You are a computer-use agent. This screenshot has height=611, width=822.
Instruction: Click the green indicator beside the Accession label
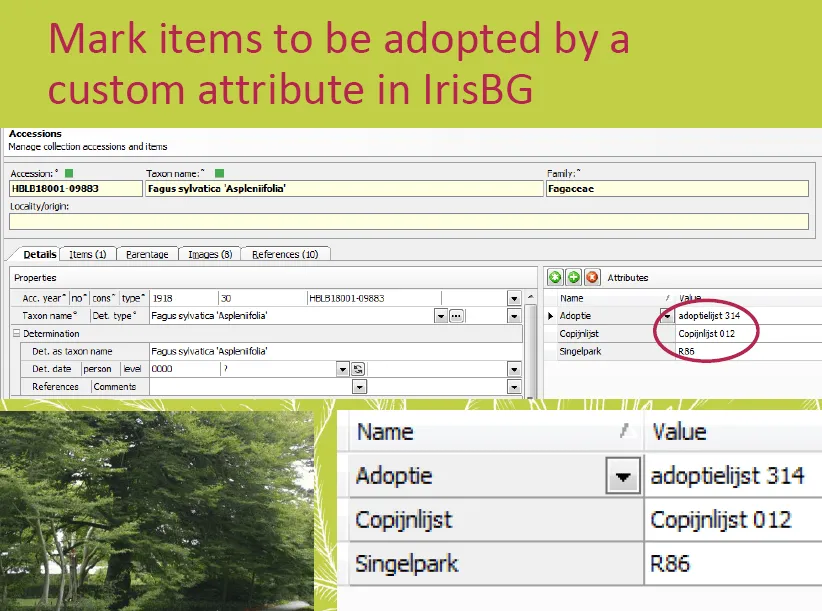[69, 173]
